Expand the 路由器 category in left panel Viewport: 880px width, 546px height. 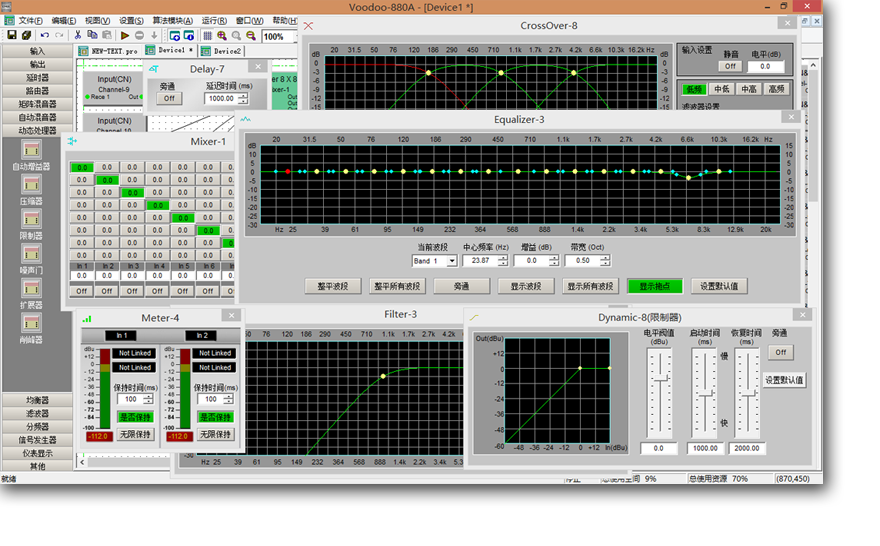click(37, 91)
